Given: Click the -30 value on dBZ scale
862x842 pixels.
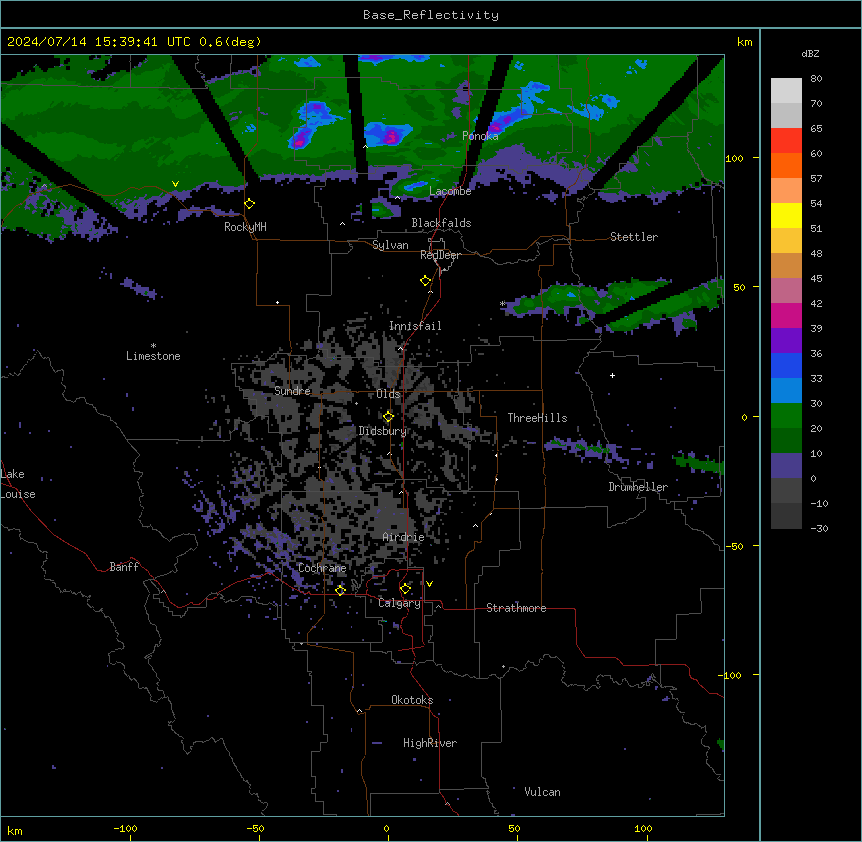Looking at the screenshot, I should (x=820, y=529).
